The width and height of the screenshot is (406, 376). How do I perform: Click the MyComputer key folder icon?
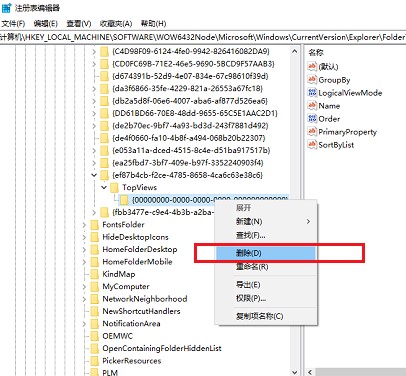[95, 286]
